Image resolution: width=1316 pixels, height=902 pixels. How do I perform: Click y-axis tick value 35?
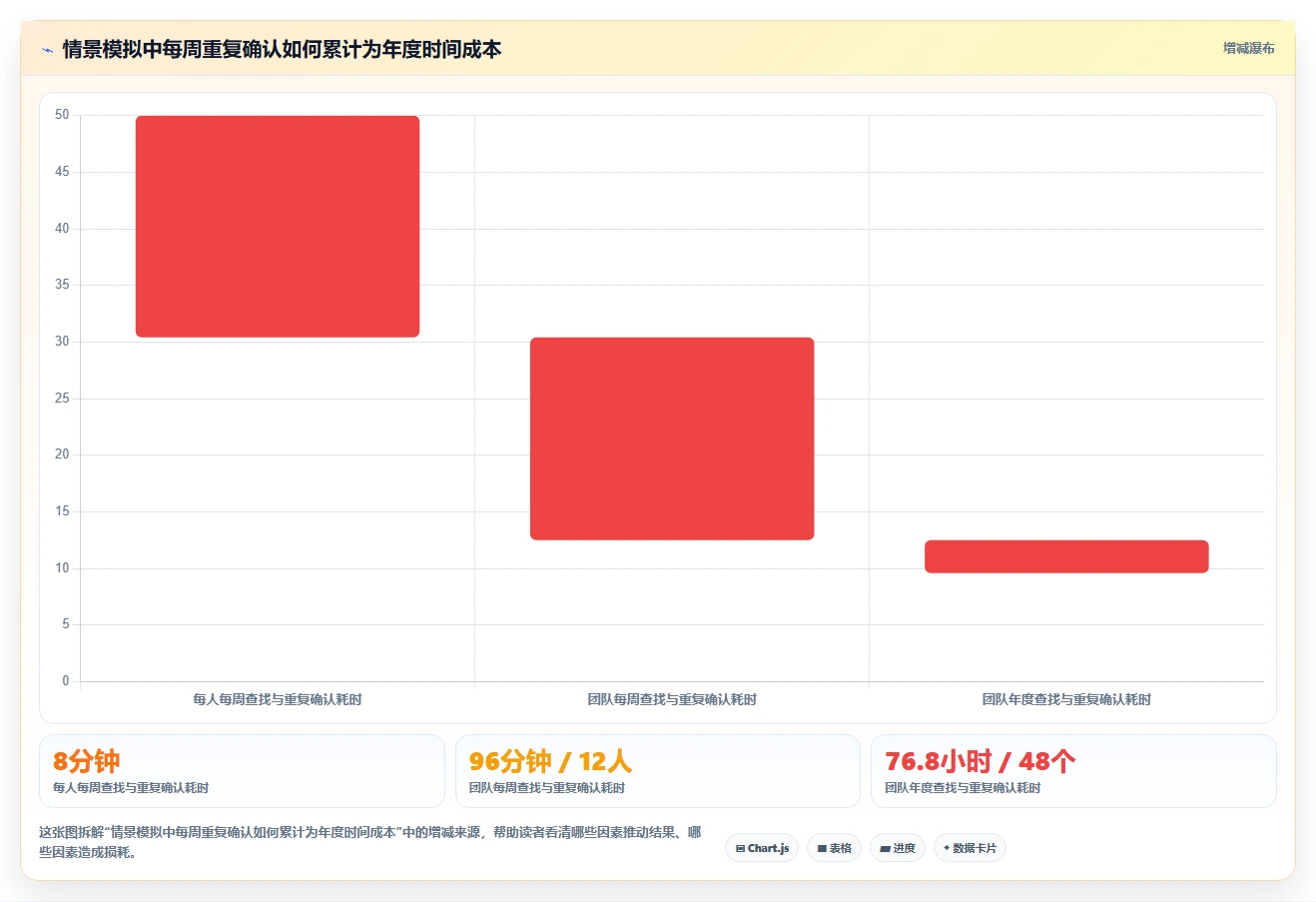(x=62, y=285)
